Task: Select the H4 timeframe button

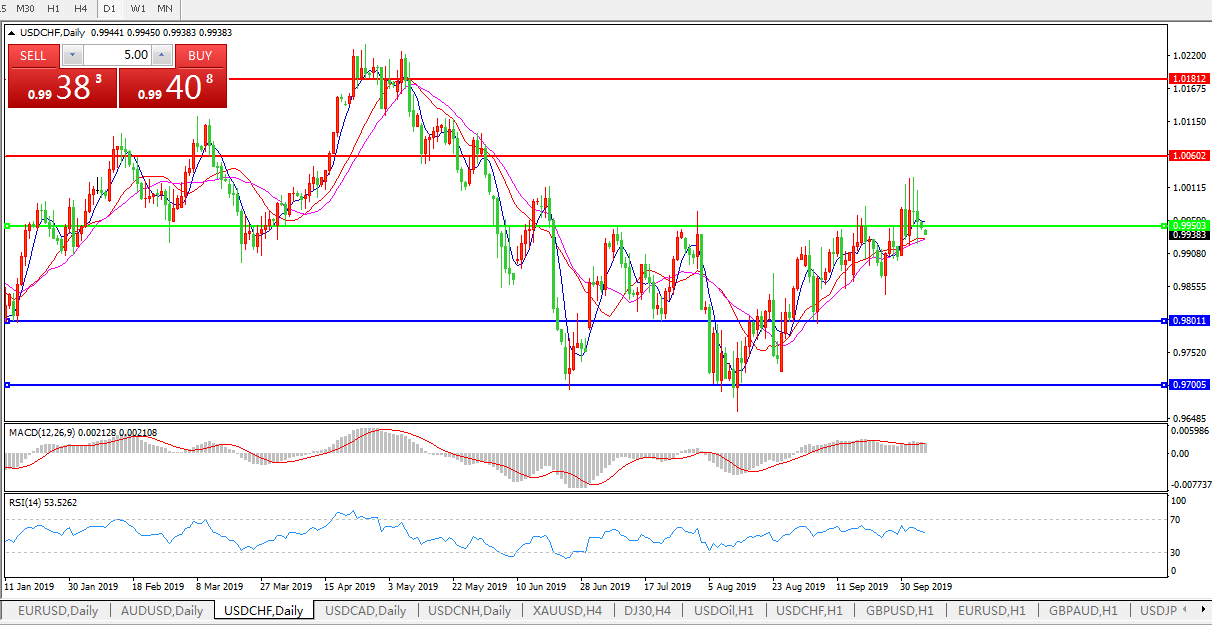Action: point(80,8)
